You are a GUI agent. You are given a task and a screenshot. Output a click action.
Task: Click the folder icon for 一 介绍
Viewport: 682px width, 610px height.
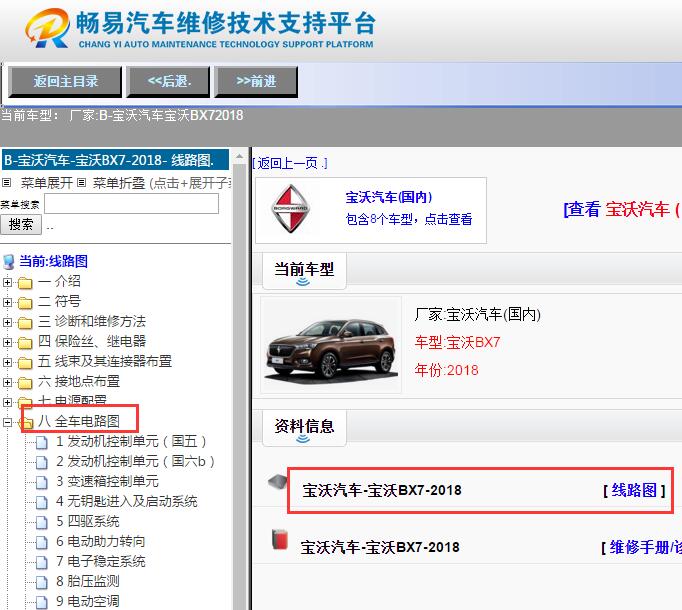click(x=25, y=283)
